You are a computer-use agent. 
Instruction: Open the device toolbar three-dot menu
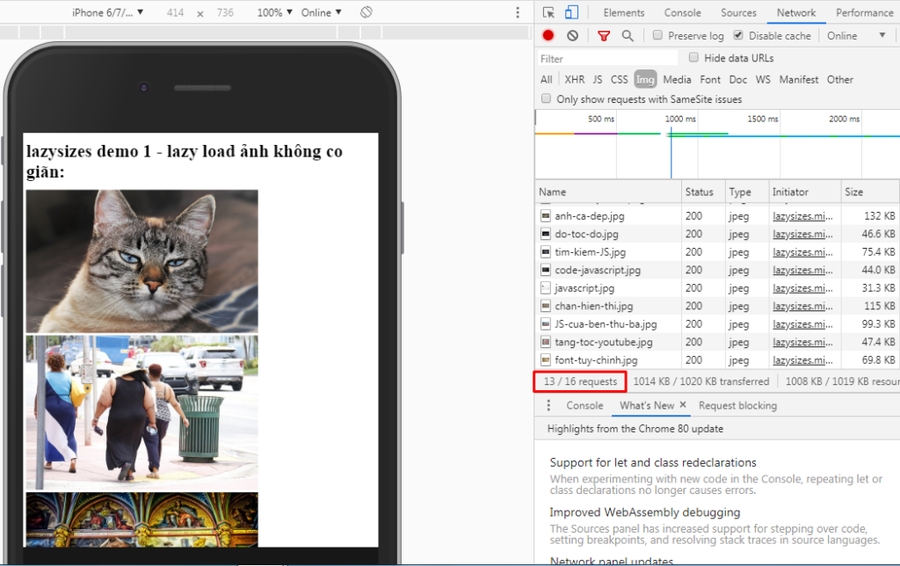pos(517,13)
